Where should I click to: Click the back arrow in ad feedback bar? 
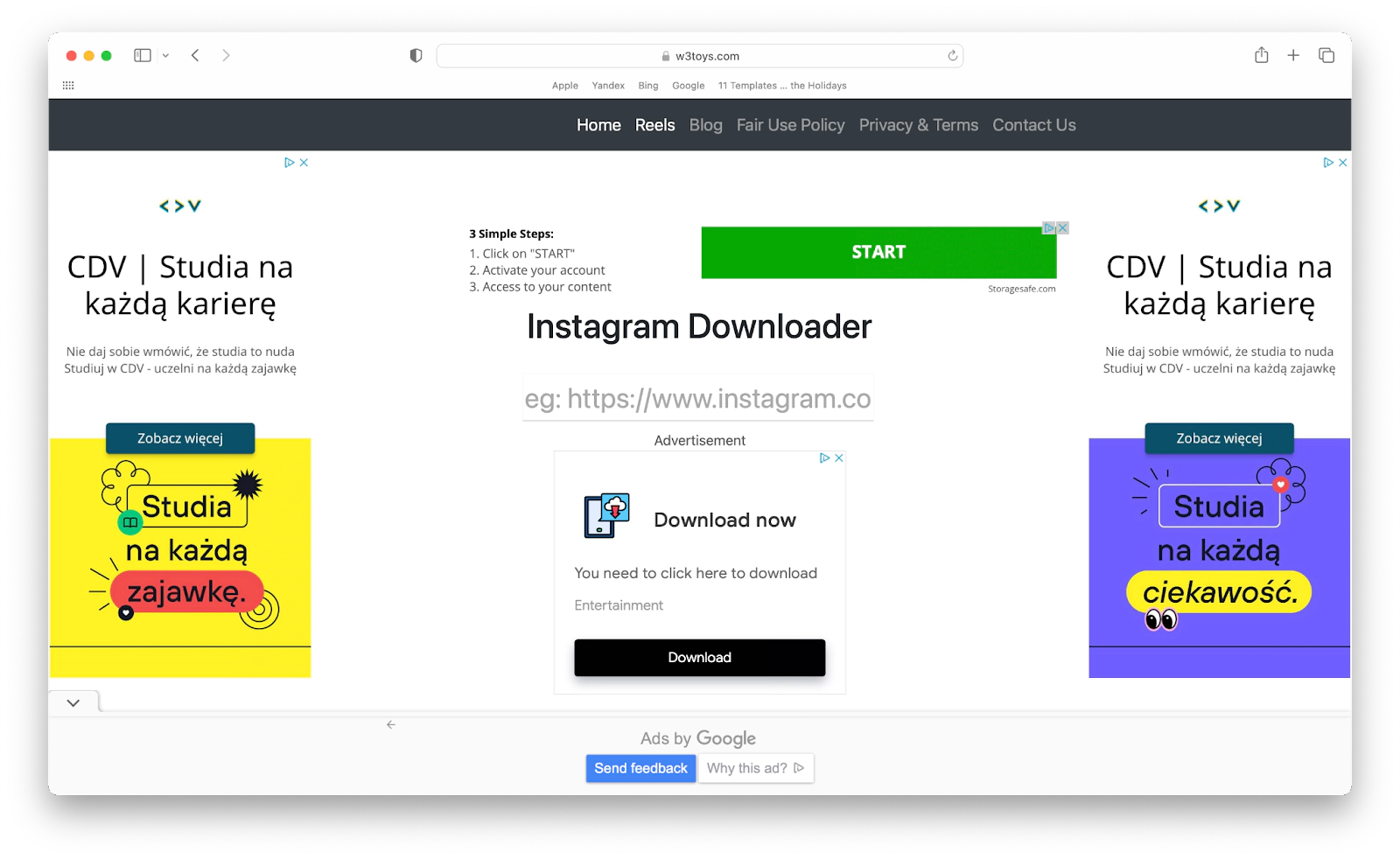391,724
